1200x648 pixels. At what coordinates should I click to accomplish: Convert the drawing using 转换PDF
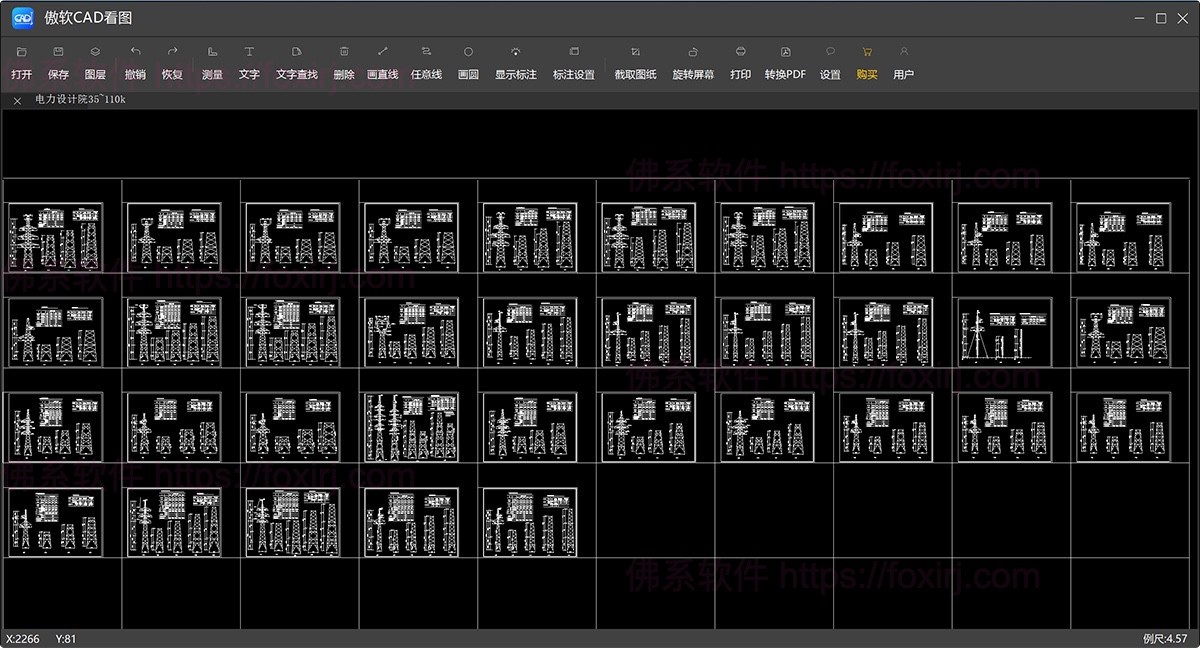pos(787,62)
